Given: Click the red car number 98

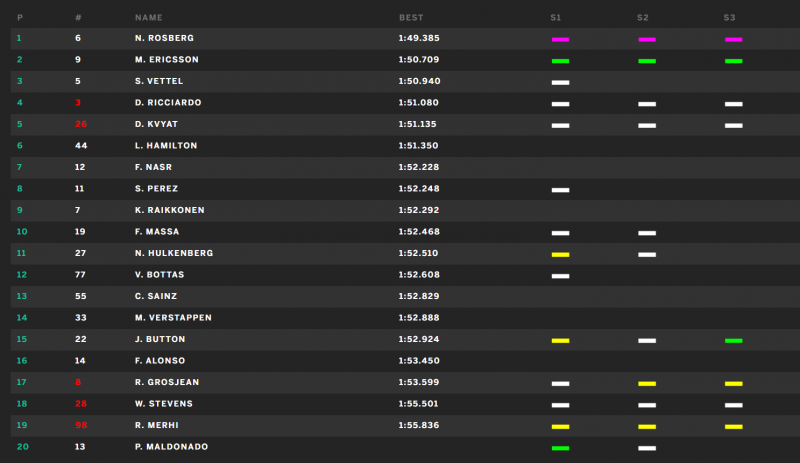Looking at the screenshot, I should coord(81,425).
